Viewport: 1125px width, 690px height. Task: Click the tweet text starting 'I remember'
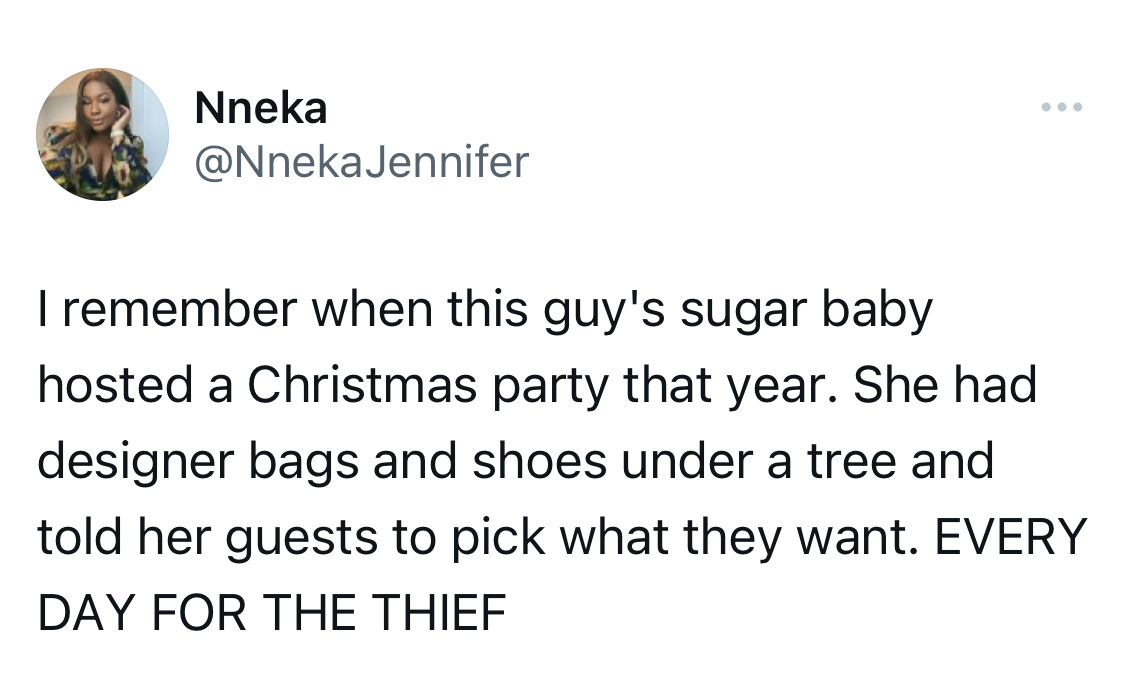[x=562, y=460]
